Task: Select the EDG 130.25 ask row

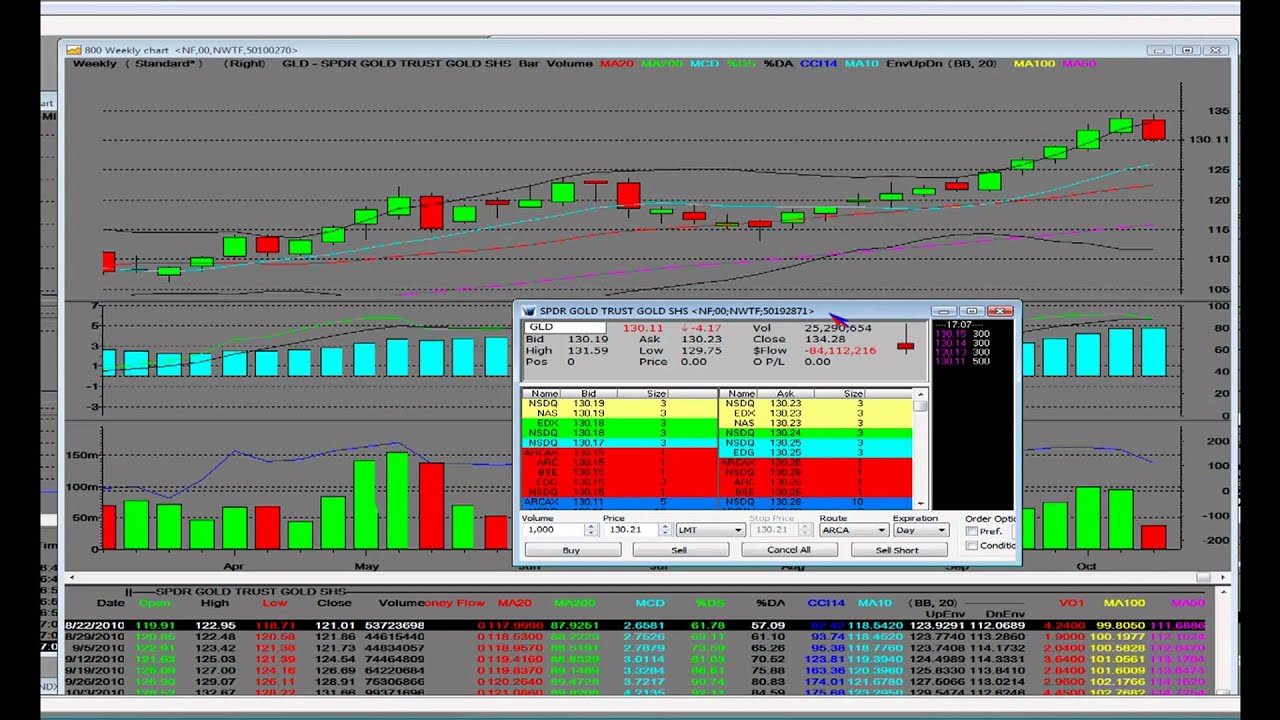Action: (x=816, y=453)
